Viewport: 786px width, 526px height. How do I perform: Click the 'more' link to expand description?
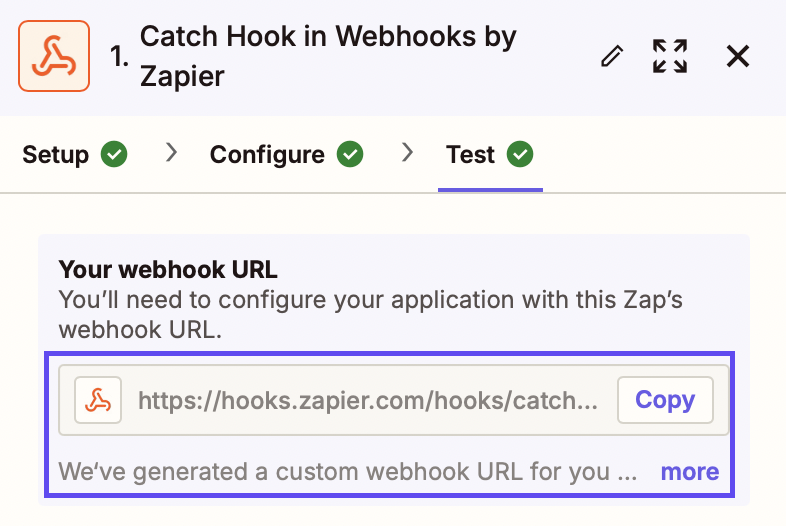coord(690,472)
